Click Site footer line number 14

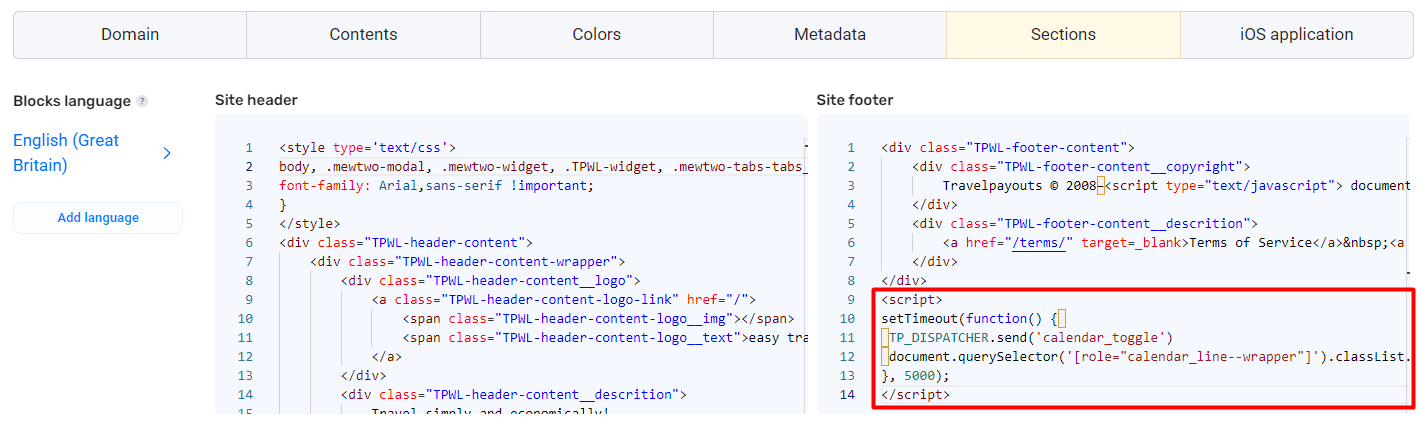point(848,394)
